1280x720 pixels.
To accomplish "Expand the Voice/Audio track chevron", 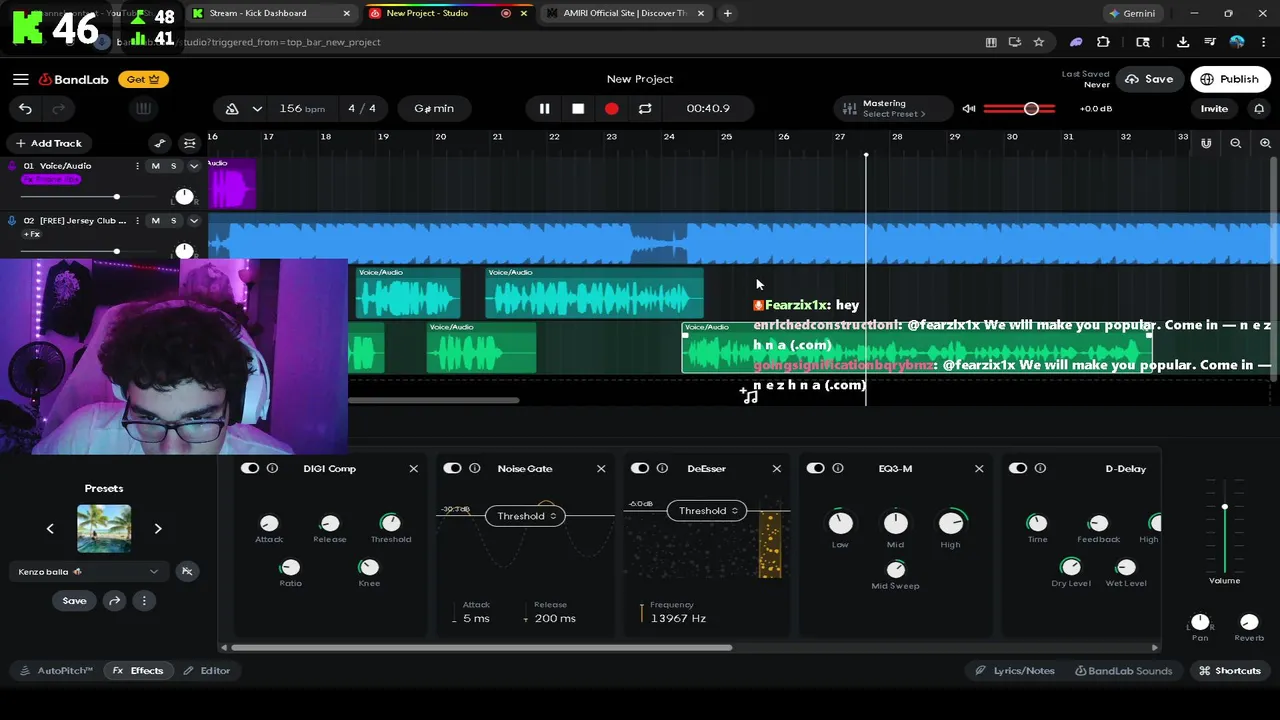I will tap(194, 166).
